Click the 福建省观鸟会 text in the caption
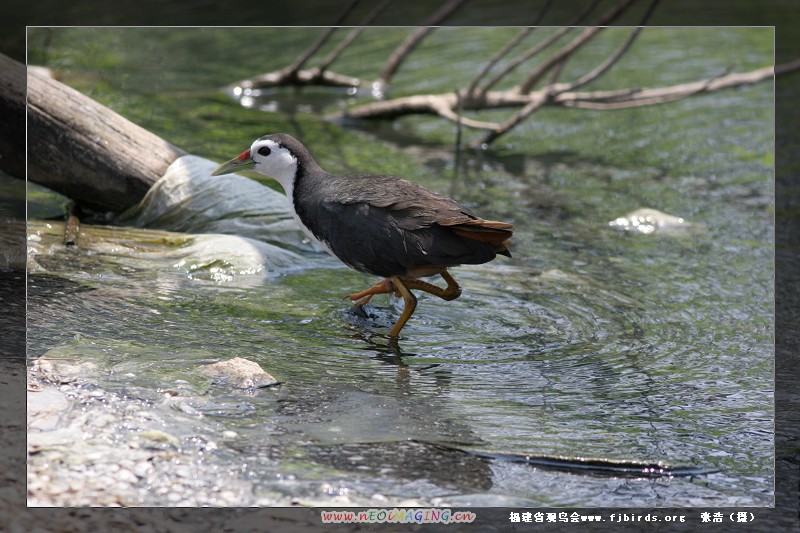 544,518
